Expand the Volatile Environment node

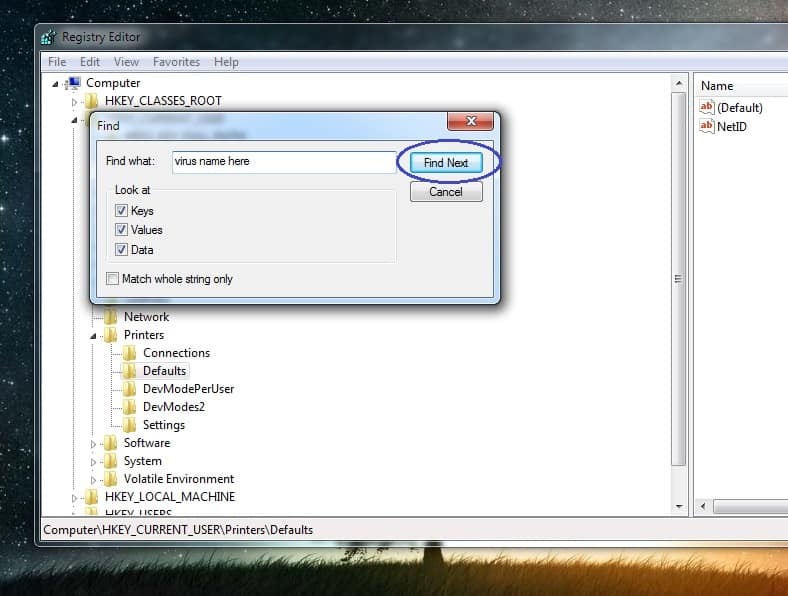tap(93, 480)
